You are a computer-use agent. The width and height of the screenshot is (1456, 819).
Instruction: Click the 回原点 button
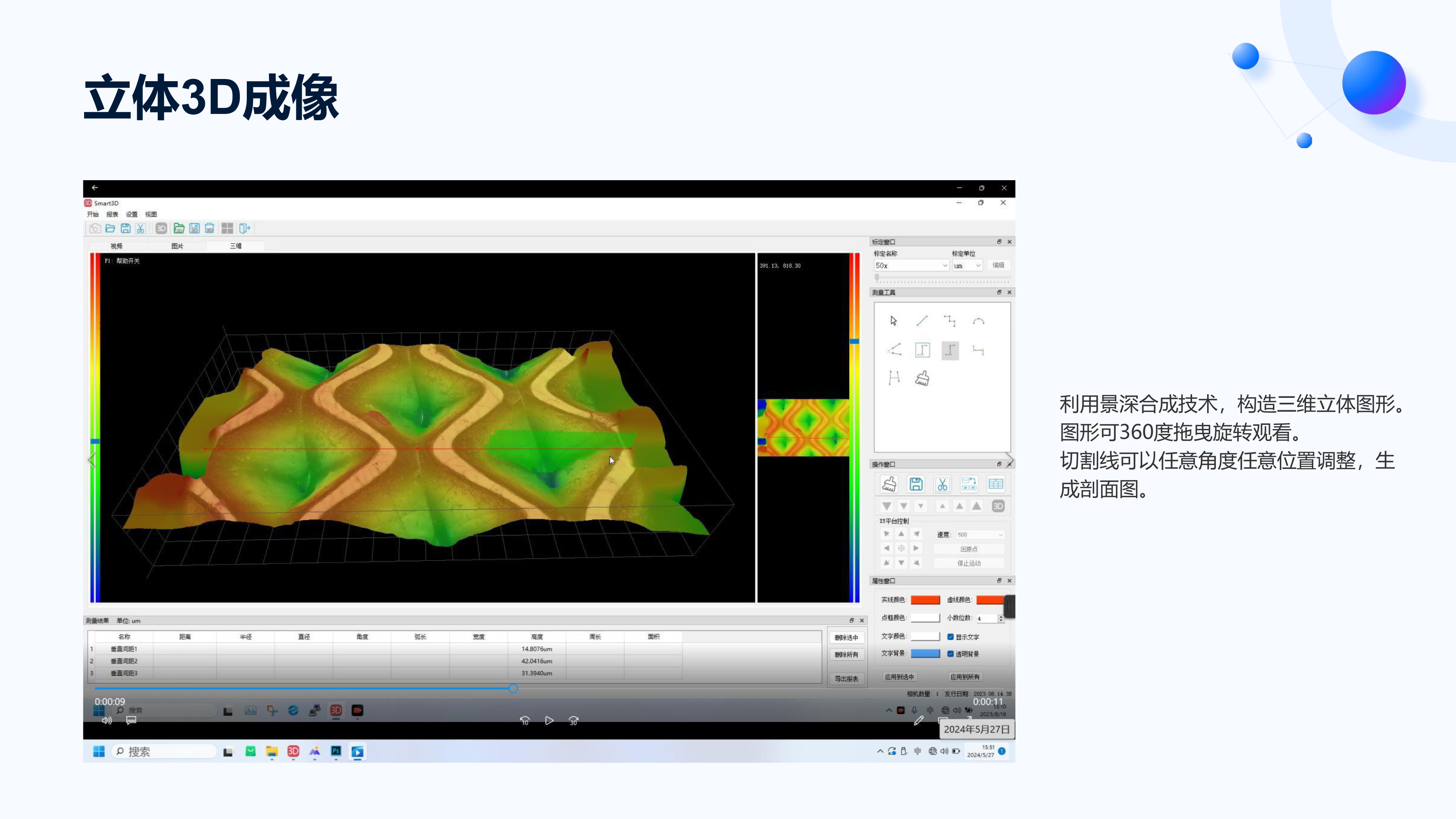pos(969,549)
